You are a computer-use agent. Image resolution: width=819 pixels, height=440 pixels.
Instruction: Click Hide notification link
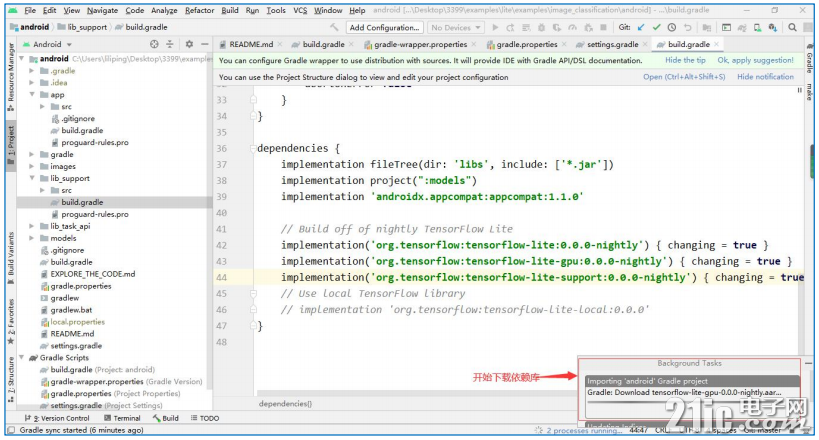pyautogui.click(x=765, y=77)
